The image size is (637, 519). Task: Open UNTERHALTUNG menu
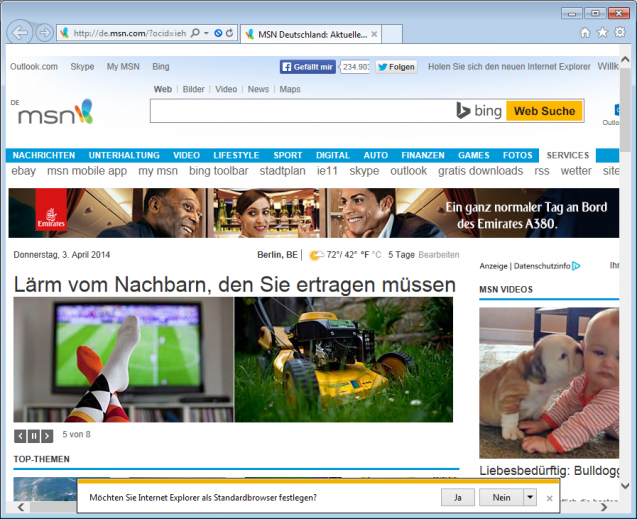[124, 155]
